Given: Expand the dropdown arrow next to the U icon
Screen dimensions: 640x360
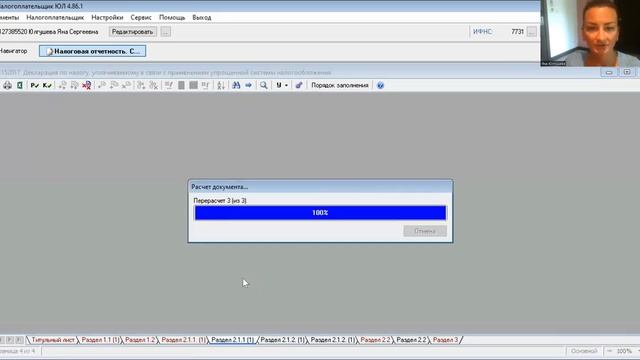Looking at the screenshot, I should pyautogui.click(x=286, y=85).
